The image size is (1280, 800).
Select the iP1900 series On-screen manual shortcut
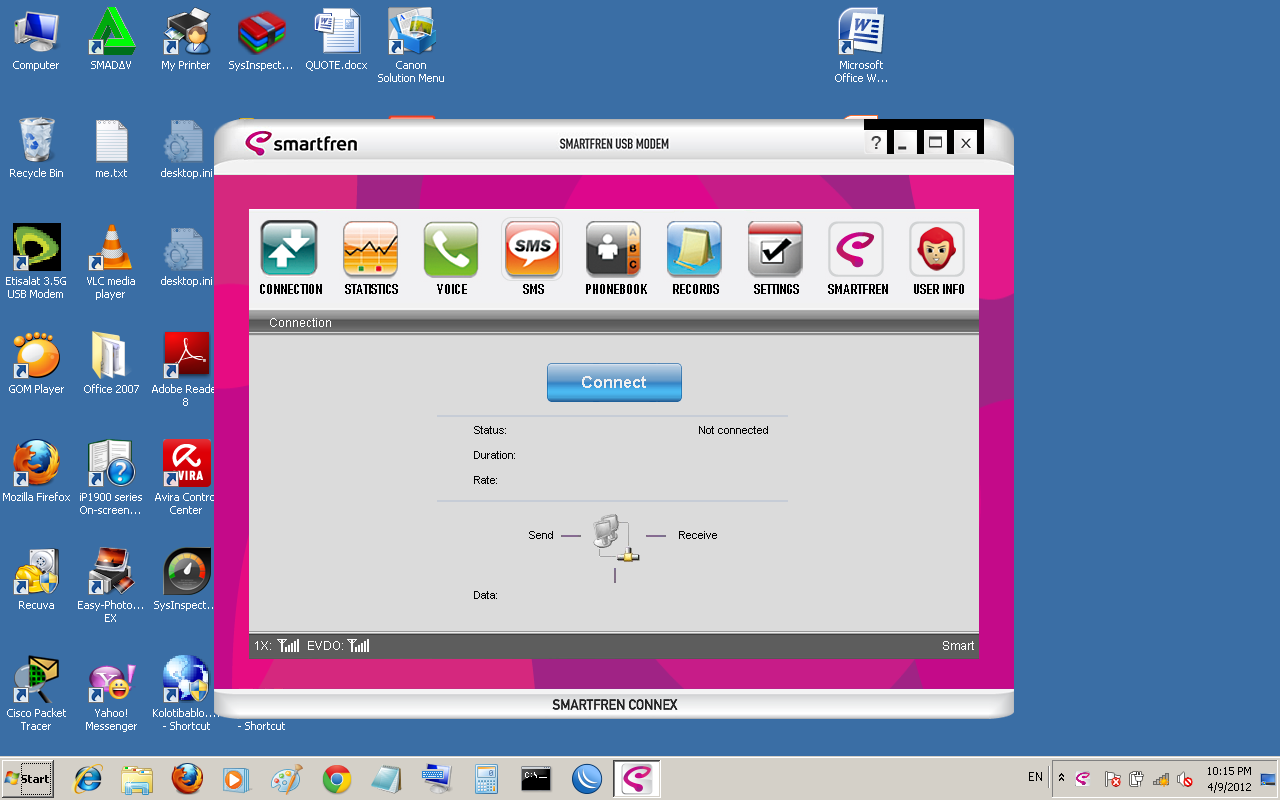[x=111, y=478]
